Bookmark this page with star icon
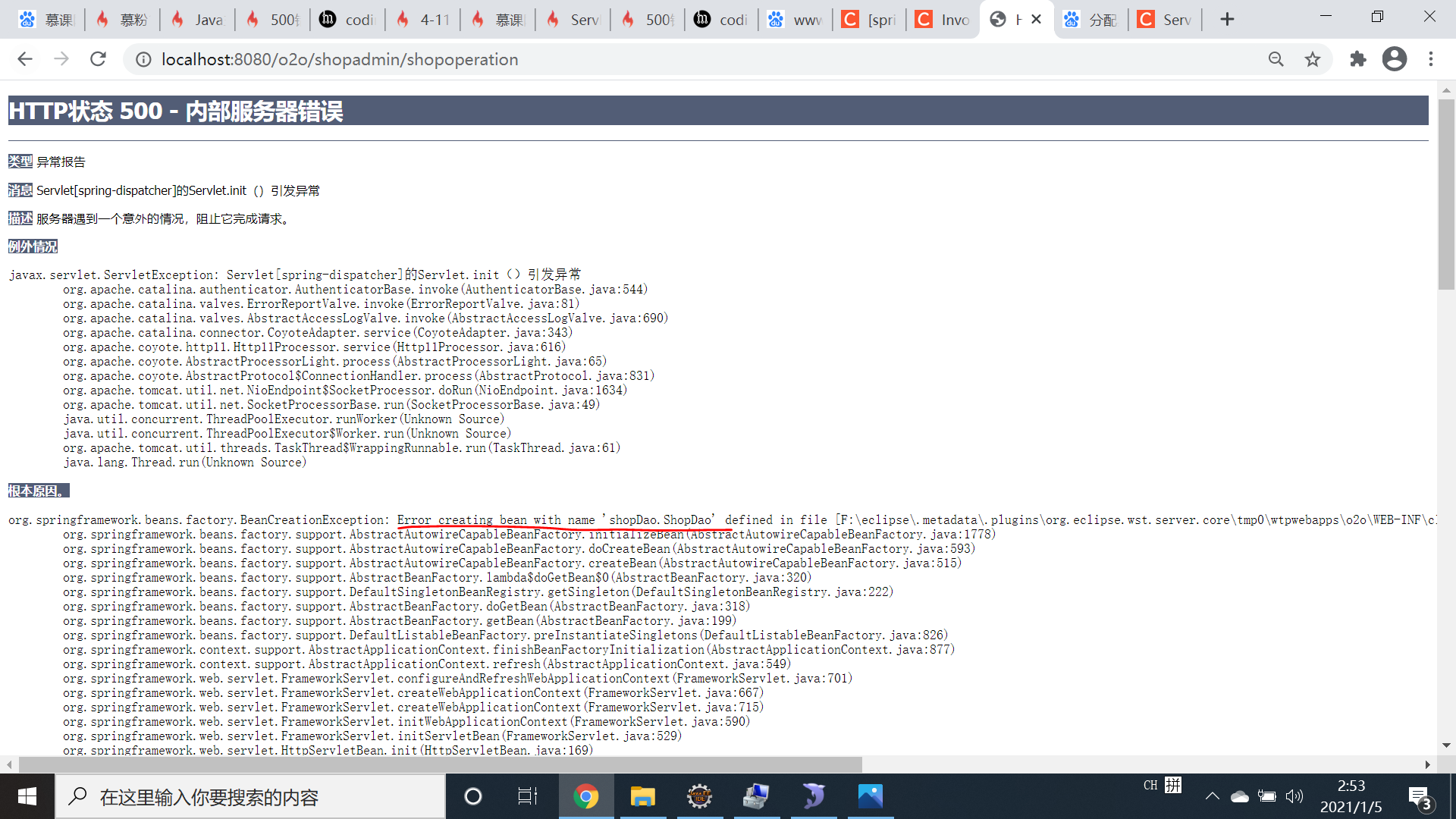The height and width of the screenshot is (819, 1456). [1313, 59]
